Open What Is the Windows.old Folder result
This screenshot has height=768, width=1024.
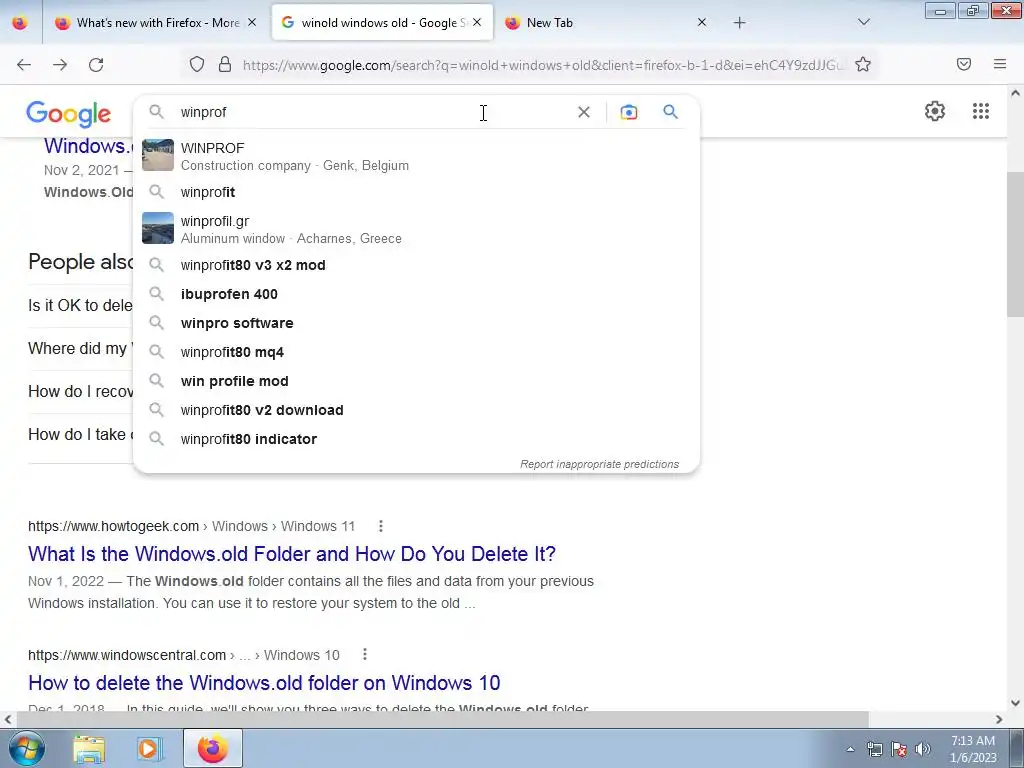pyautogui.click(x=292, y=554)
